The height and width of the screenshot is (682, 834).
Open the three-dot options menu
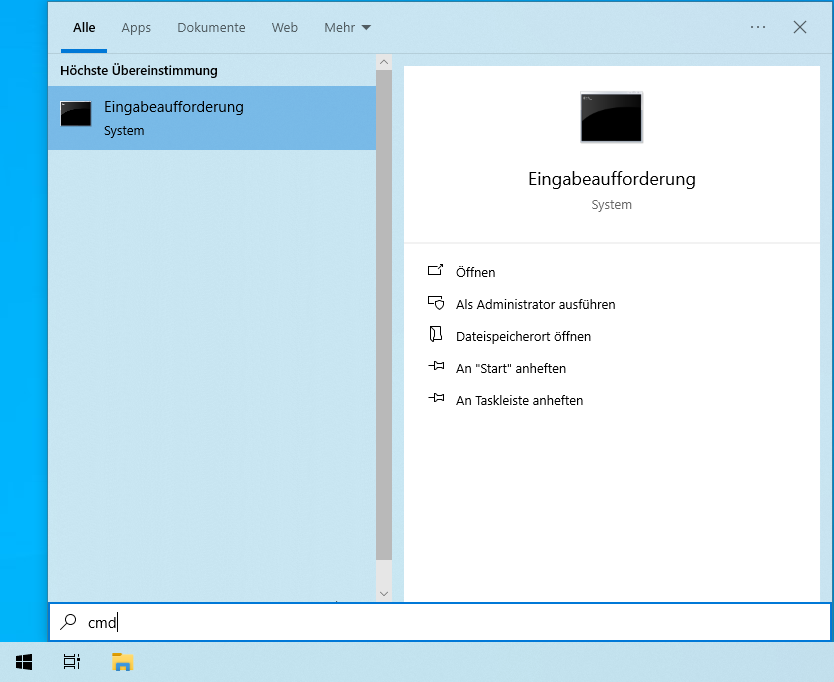[x=758, y=28]
